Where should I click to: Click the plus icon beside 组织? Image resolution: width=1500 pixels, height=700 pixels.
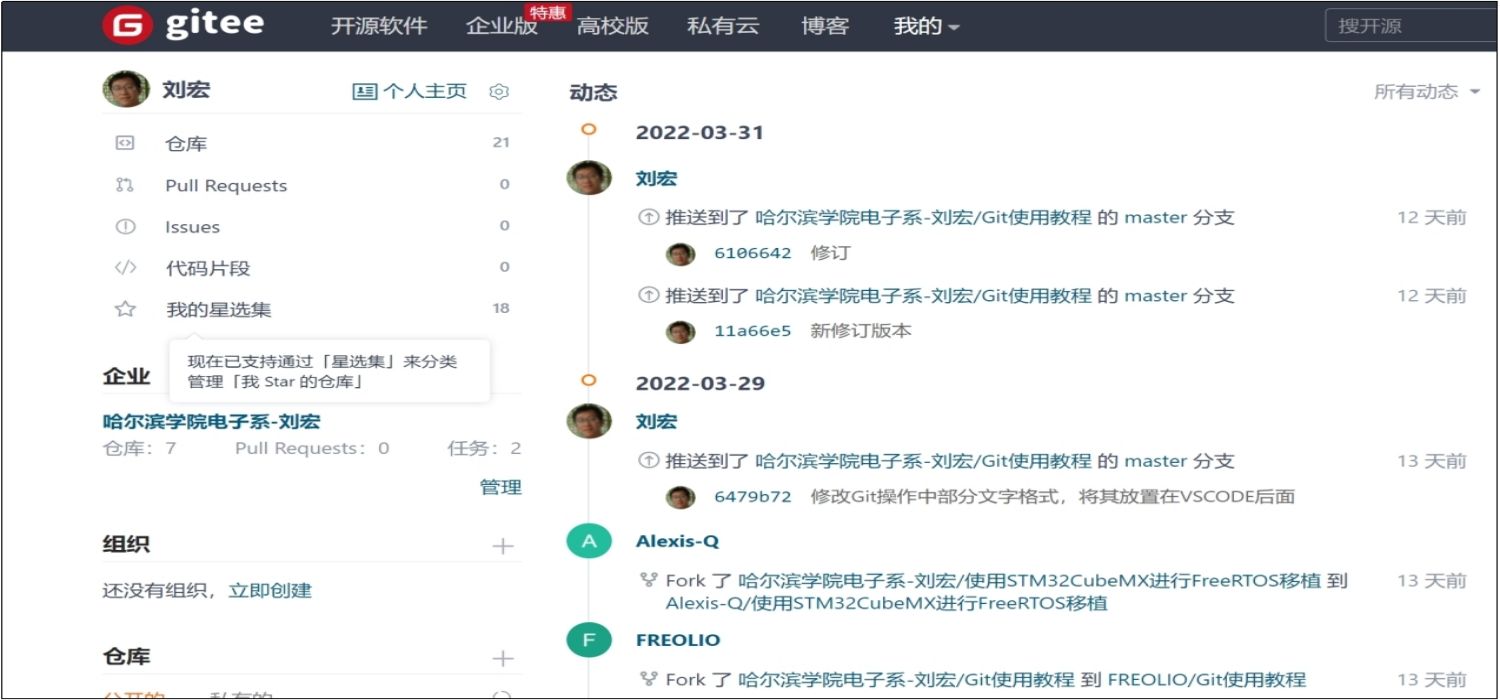pyautogui.click(x=503, y=546)
